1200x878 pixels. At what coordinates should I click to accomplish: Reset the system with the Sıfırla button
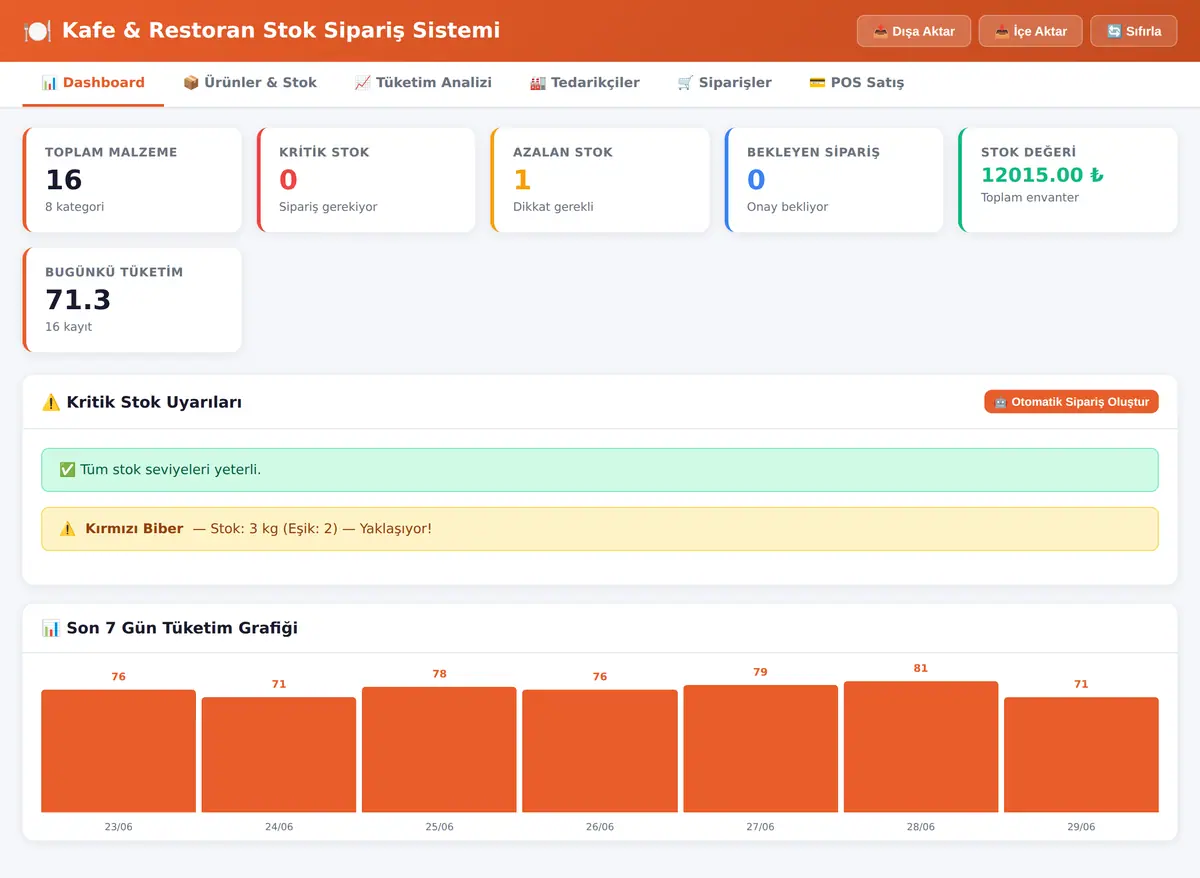(x=1134, y=31)
